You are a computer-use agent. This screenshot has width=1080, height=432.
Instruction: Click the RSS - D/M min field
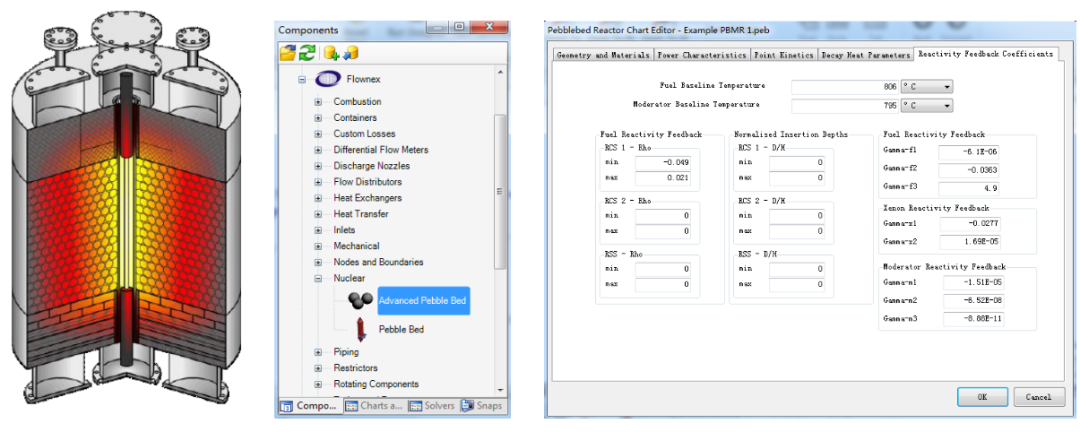pyautogui.click(x=797, y=269)
